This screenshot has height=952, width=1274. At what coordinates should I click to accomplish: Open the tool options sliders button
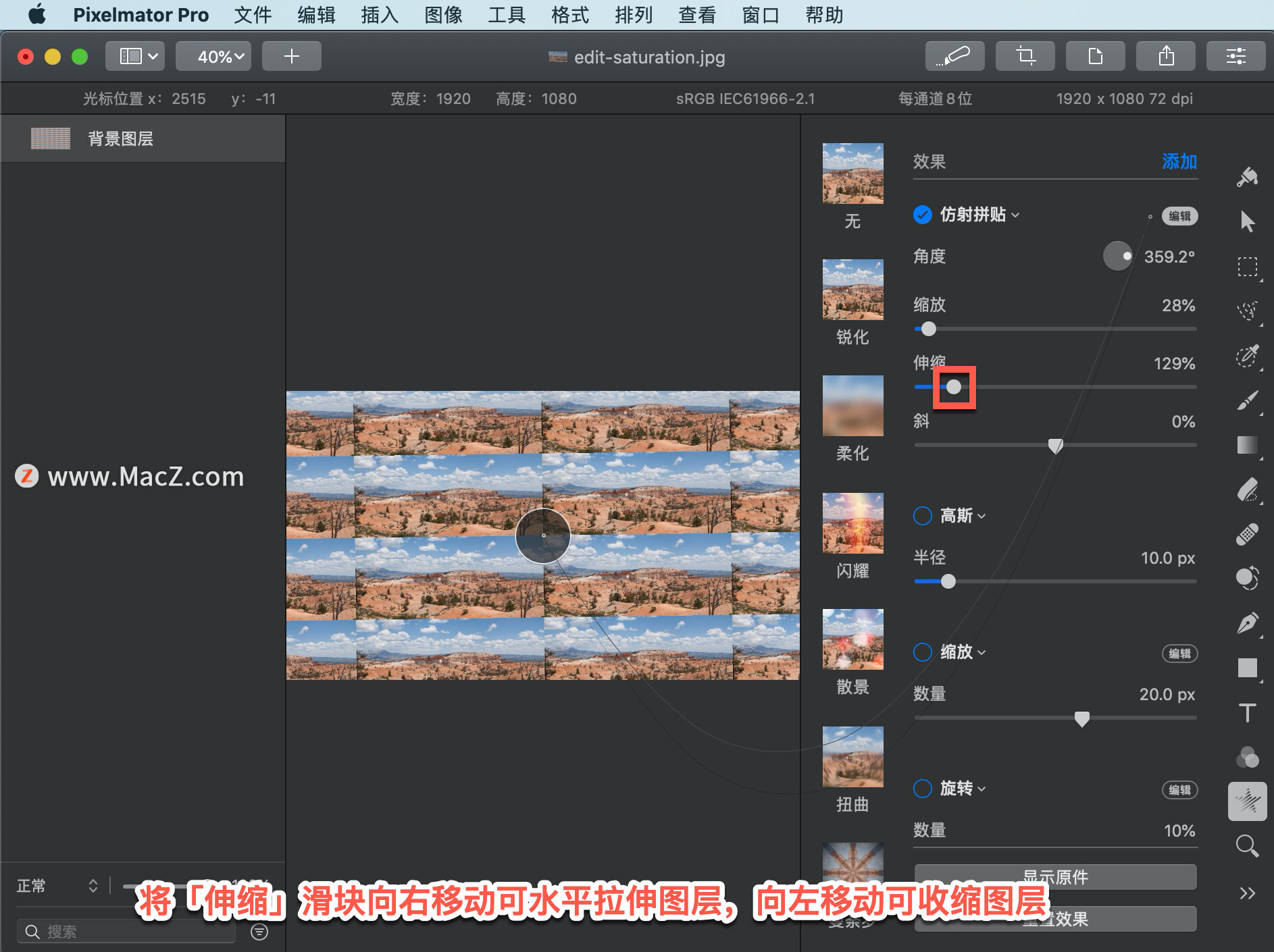pos(1235,56)
